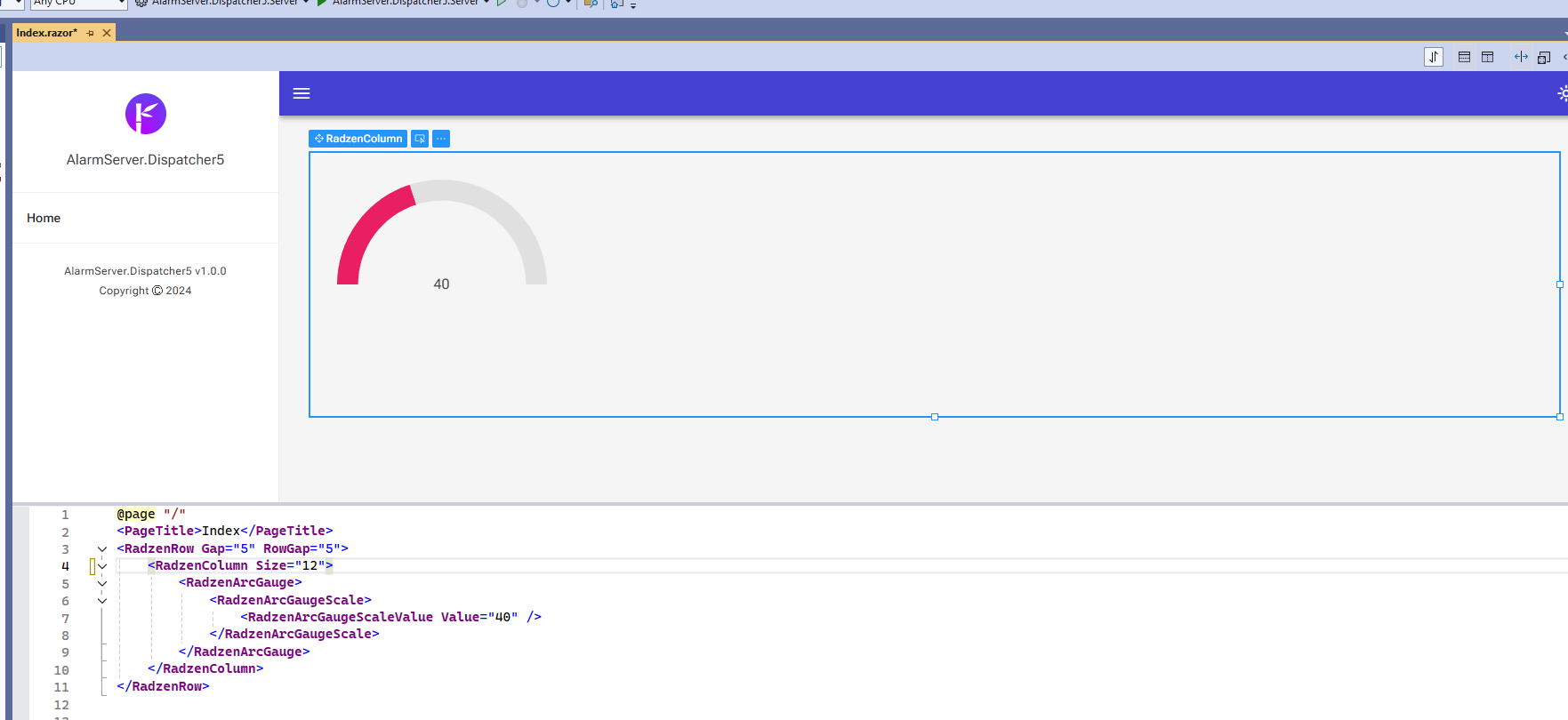Image resolution: width=1568 pixels, height=720 pixels.
Task: Collapse the RadzenRow code block
Action: 102,549
